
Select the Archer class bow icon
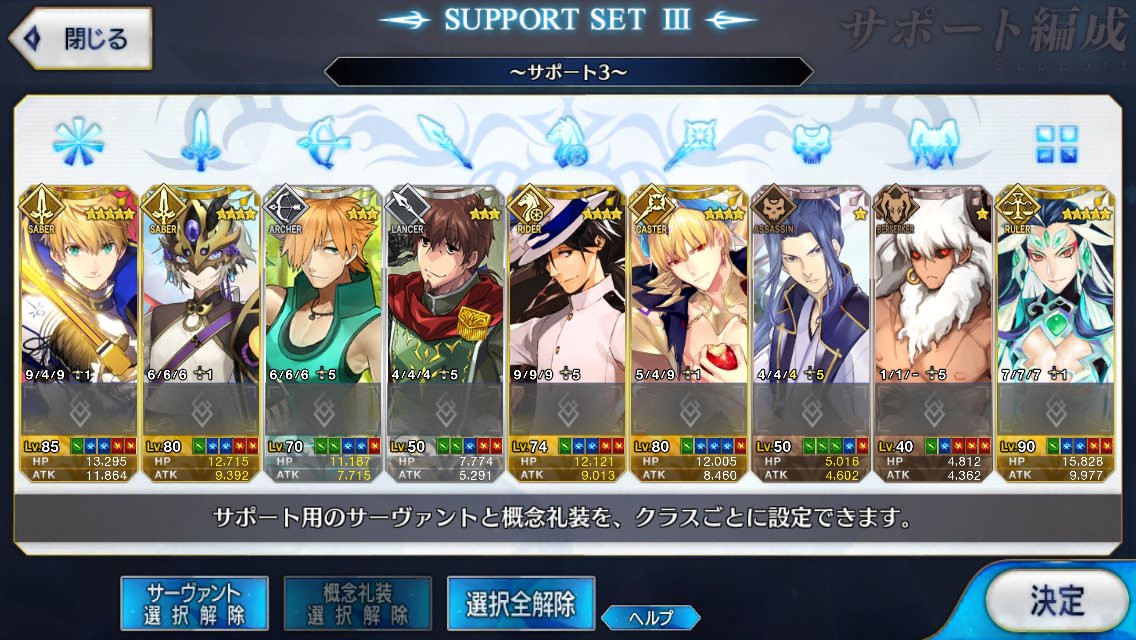pyautogui.click(x=324, y=141)
